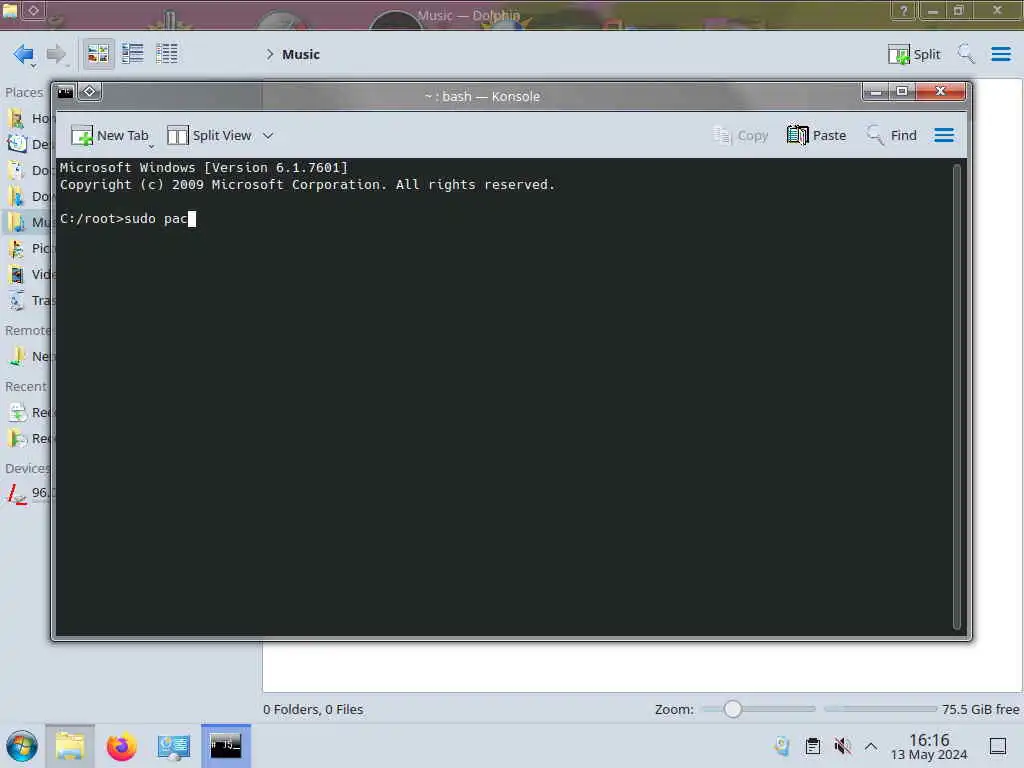Click Paste in Konsole toolbar

816,136
